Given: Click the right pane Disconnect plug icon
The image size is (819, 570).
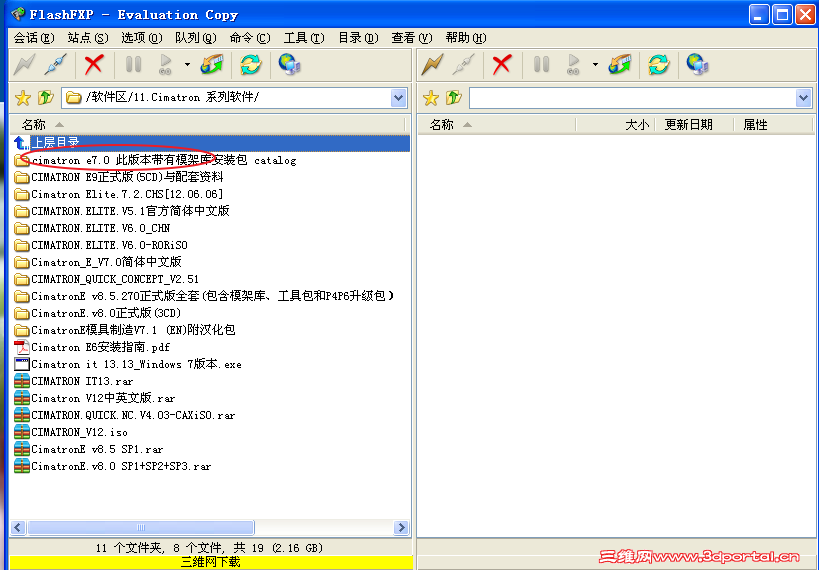Looking at the screenshot, I should coord(464,65).
